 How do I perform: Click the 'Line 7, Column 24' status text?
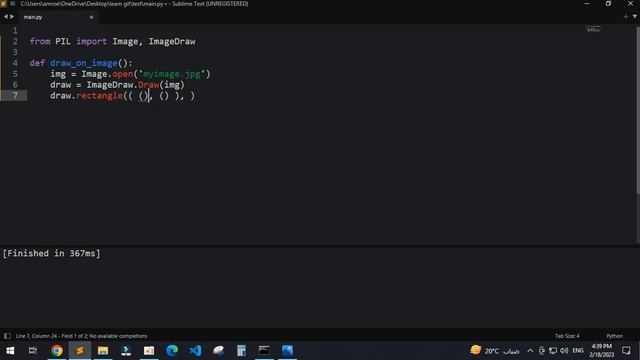pyautogui.click(x=36, y=336)
